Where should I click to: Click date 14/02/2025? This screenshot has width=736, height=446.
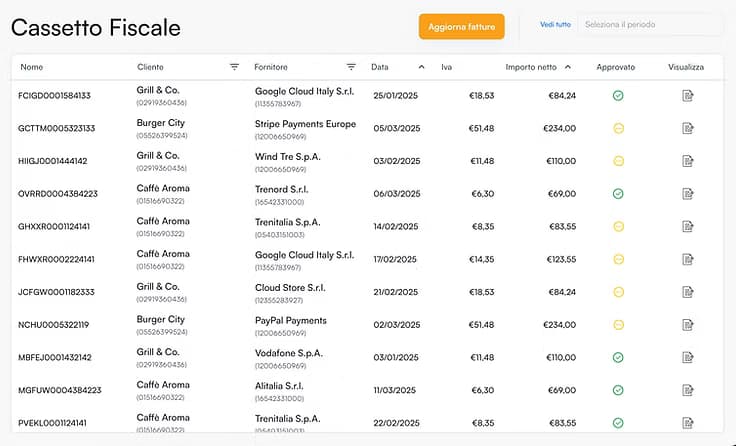396,227
